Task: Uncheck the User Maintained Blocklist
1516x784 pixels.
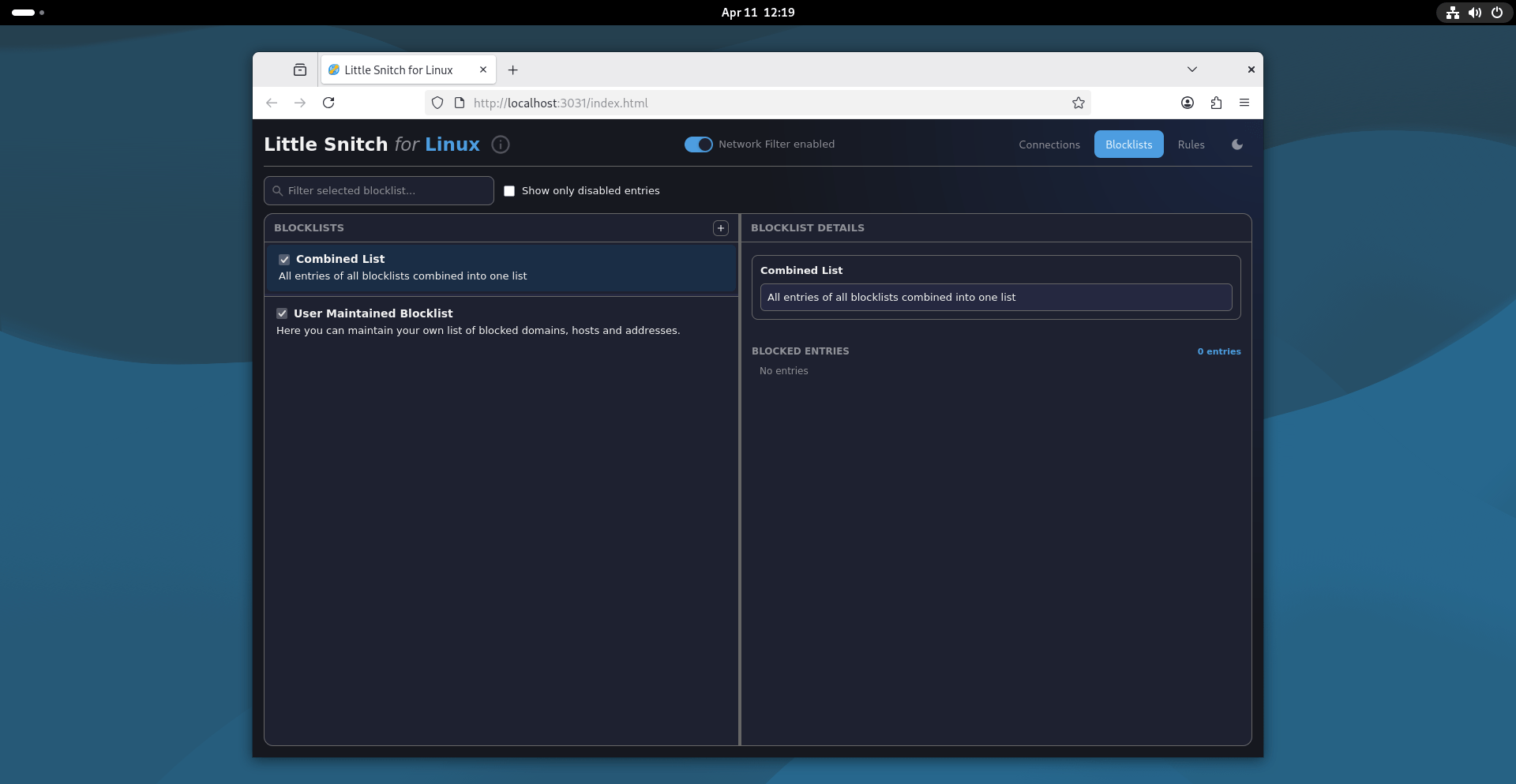Action: tap(282, 313)
